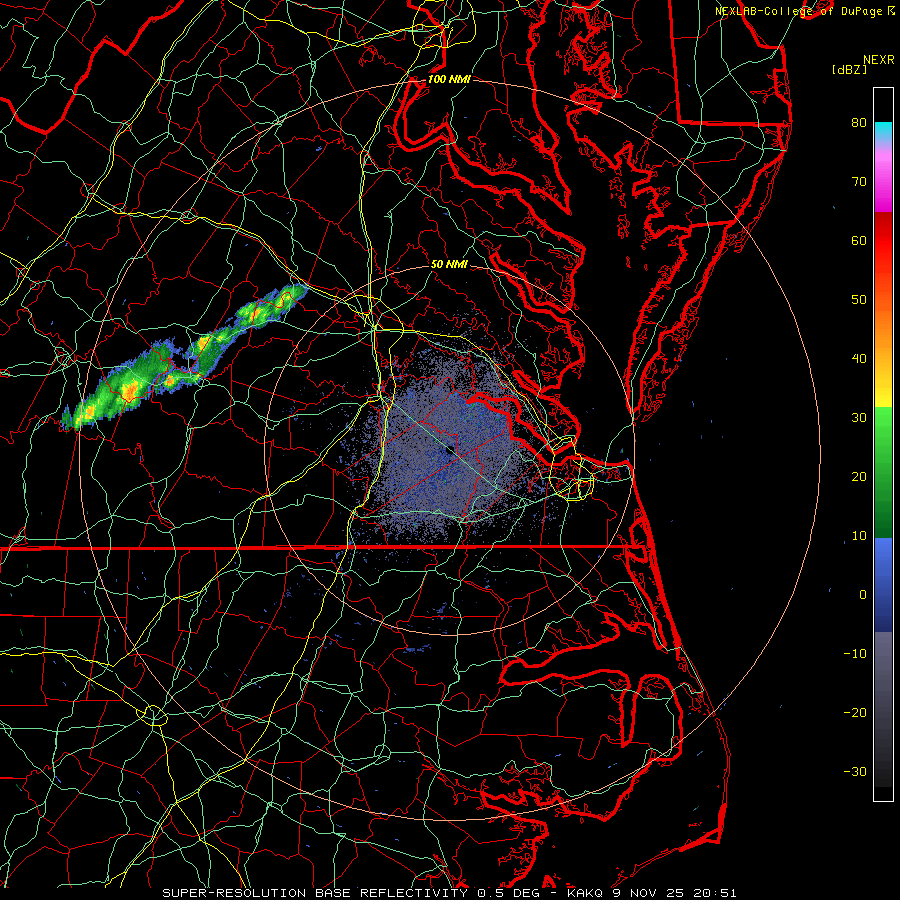
Task: Click the blue-gray clutter echo near radar center
Action: 445,451
